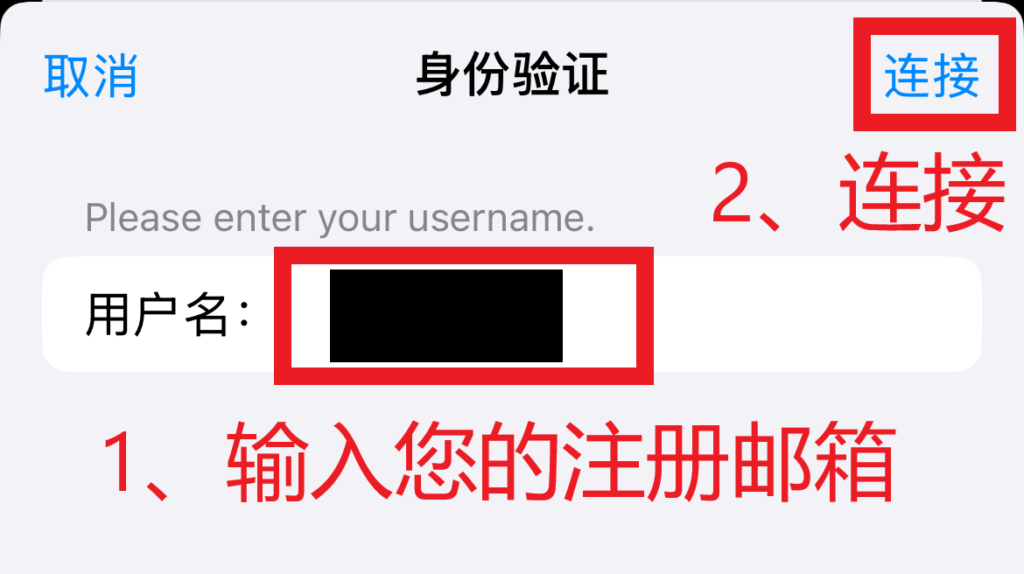Viewport: 1024px width, 574px height.
Task: Tap the blue 连接 connect button
Action: (932, 76)
